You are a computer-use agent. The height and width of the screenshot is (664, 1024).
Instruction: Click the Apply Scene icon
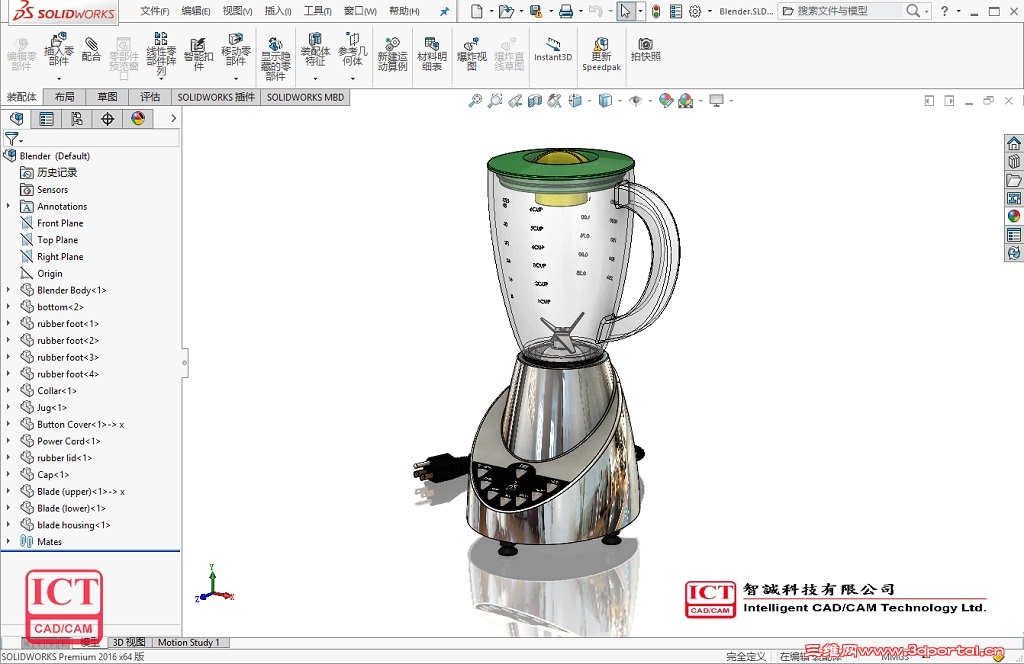click(685, 101)
